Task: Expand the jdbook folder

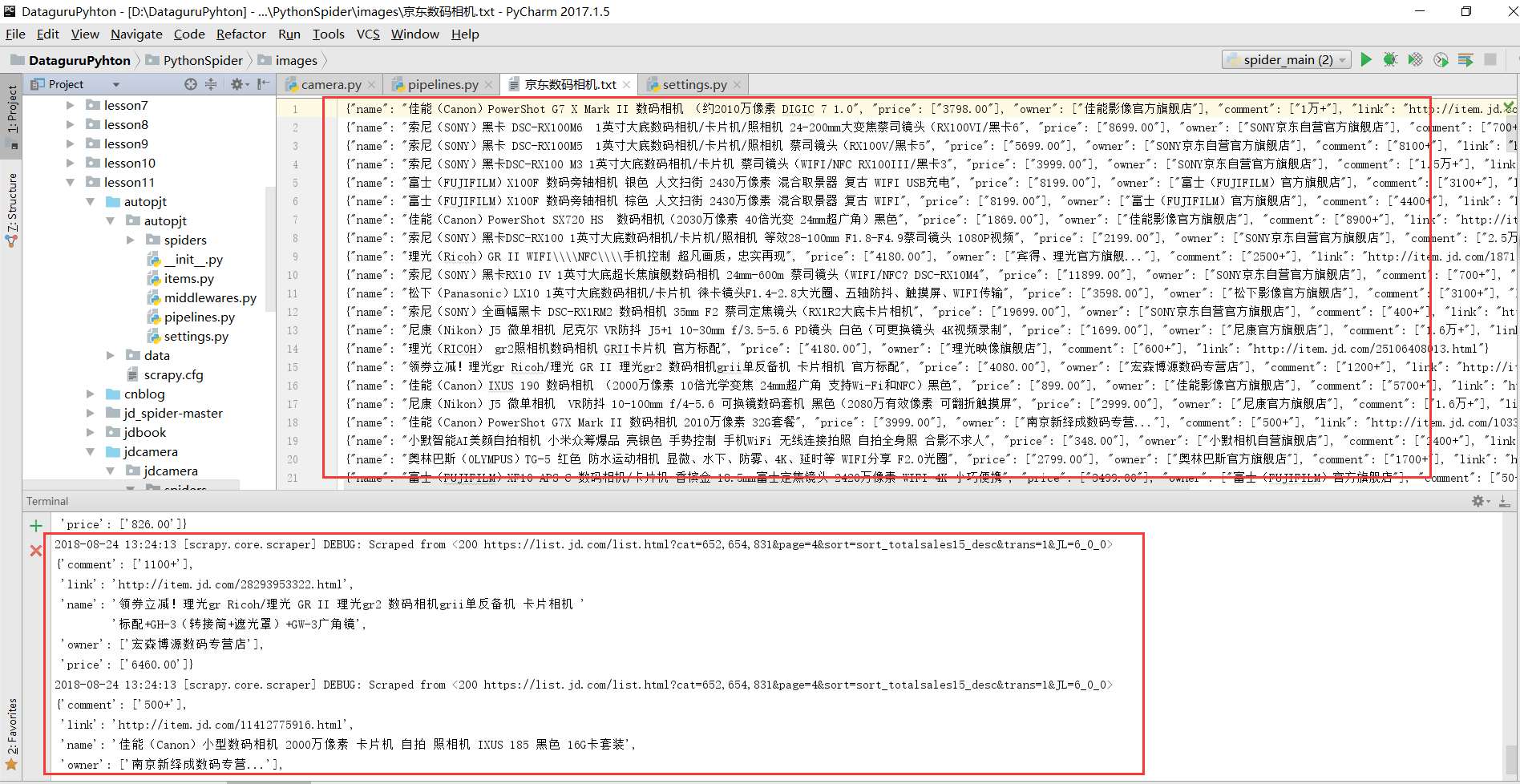Action: click(x=90, y=432)
